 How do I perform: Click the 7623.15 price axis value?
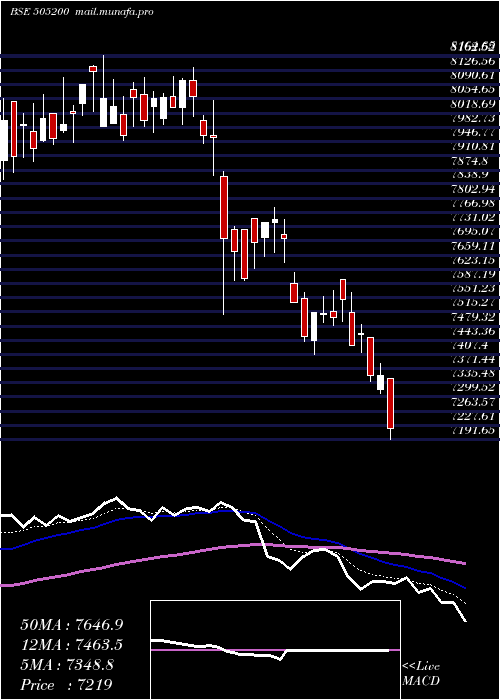pyautogui.click(x=472, y=260)
